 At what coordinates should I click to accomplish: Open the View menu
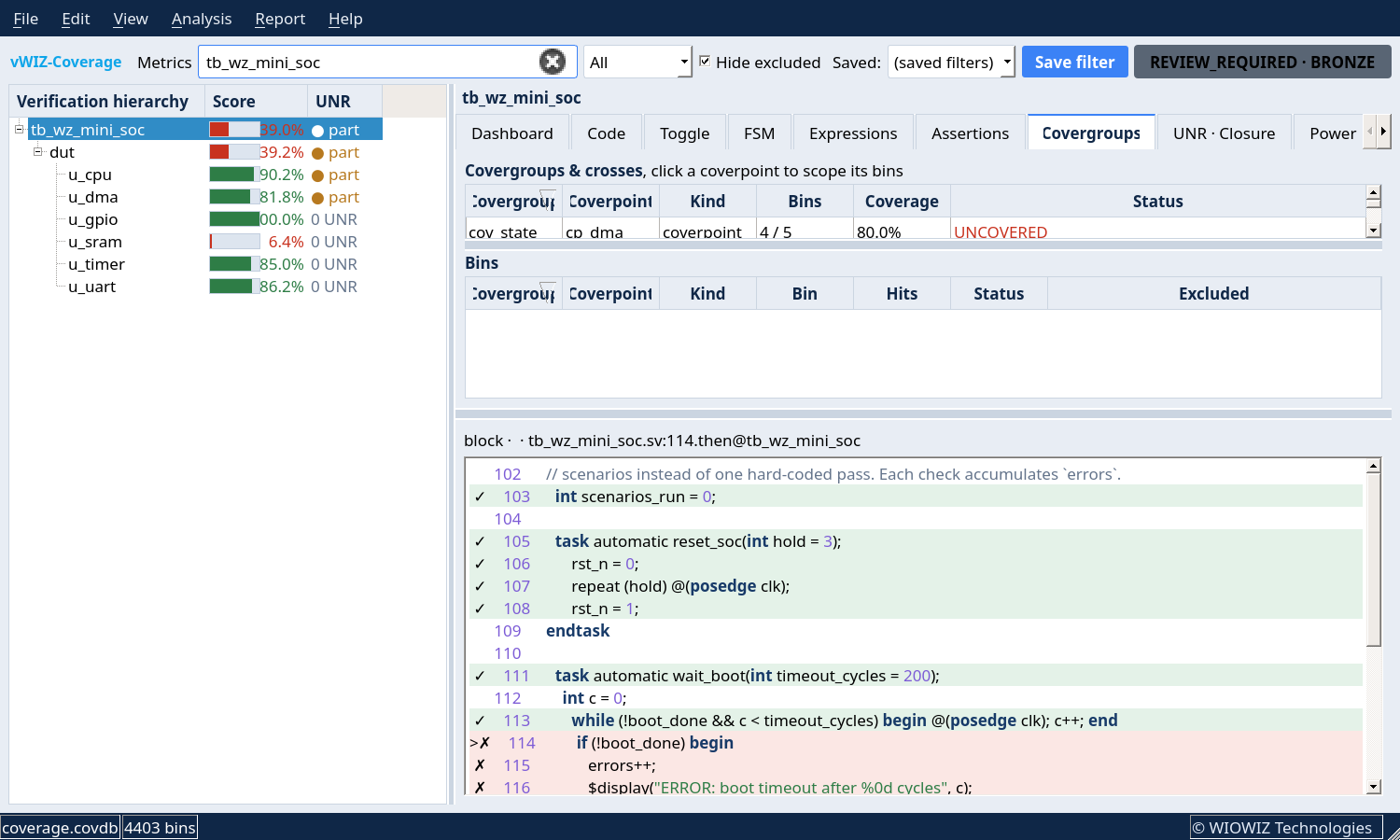tap(131, 19)
